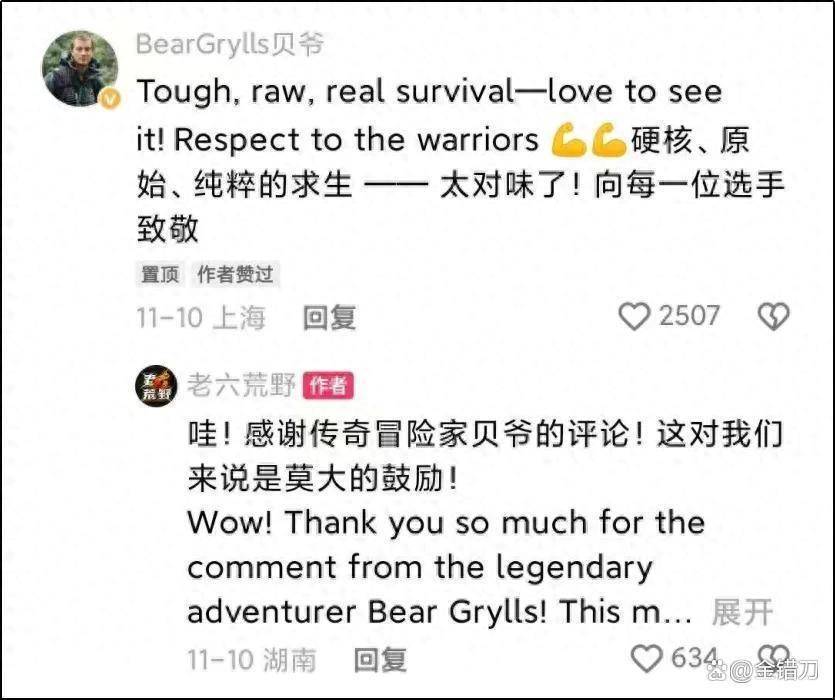Viewport: 835px width, 700px height.
Task: Open 老六荒野 profile avatar
Action: 155,386
